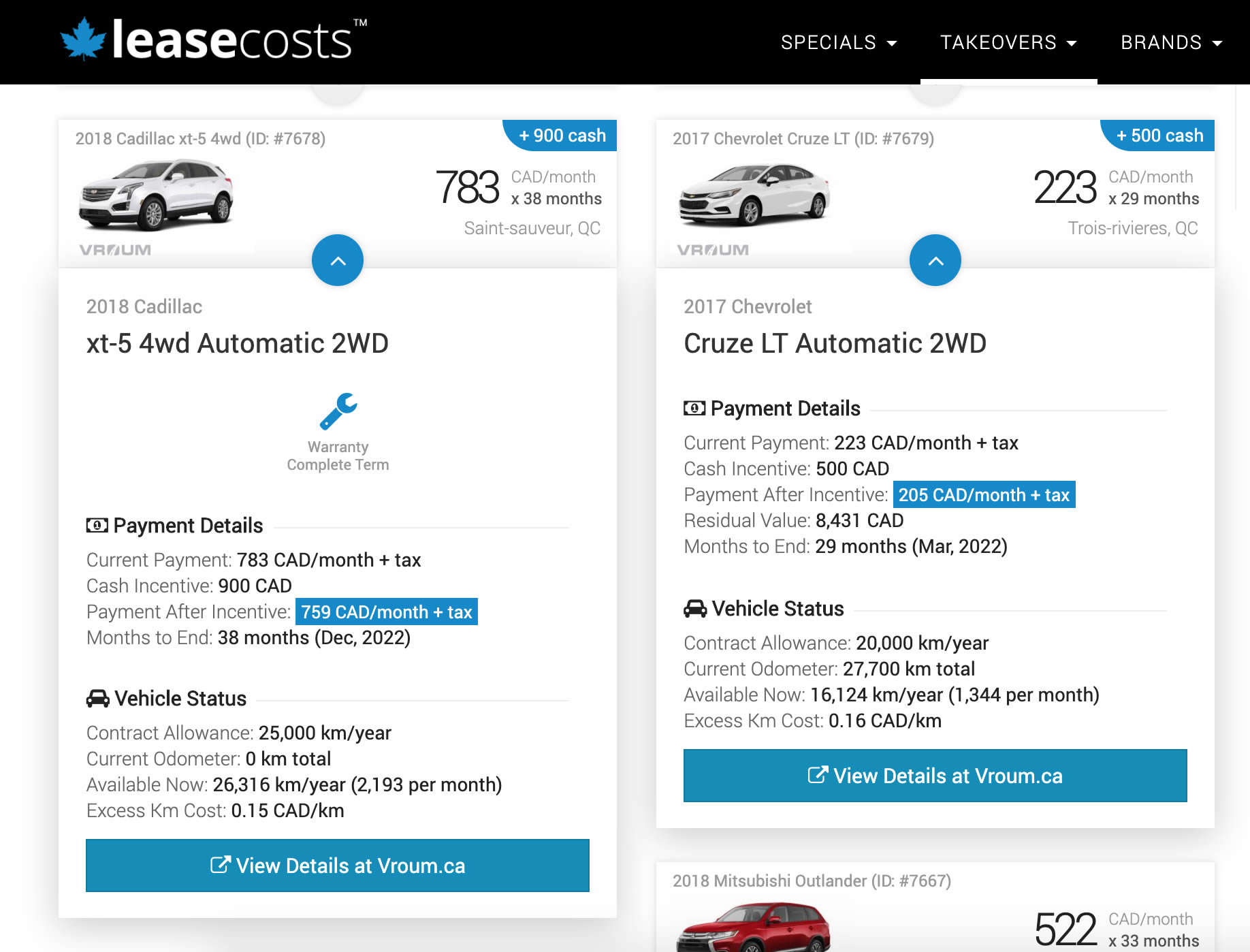Click the 'Saint-sauveur, QC' location text
This screenshot has height=952, width=1250.
click(x=532, y=228)
